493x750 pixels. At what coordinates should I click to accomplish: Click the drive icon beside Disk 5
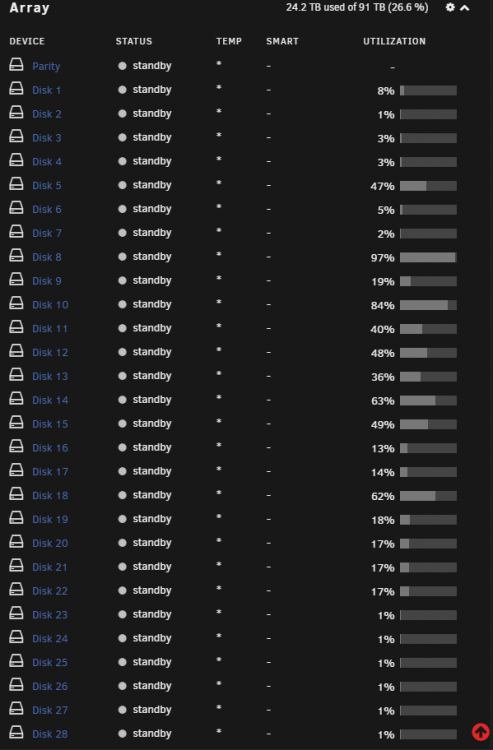pos(16,184)
